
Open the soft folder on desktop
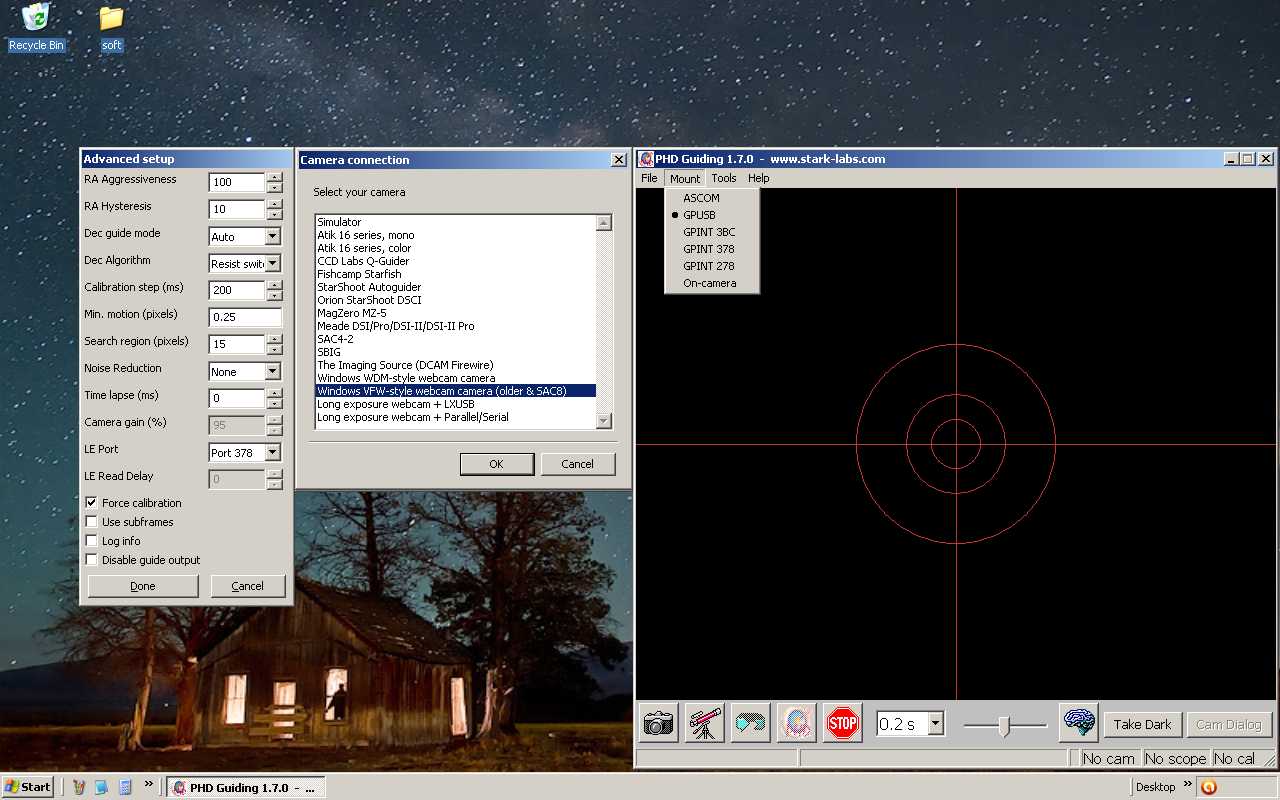click(x=111, y=27)
